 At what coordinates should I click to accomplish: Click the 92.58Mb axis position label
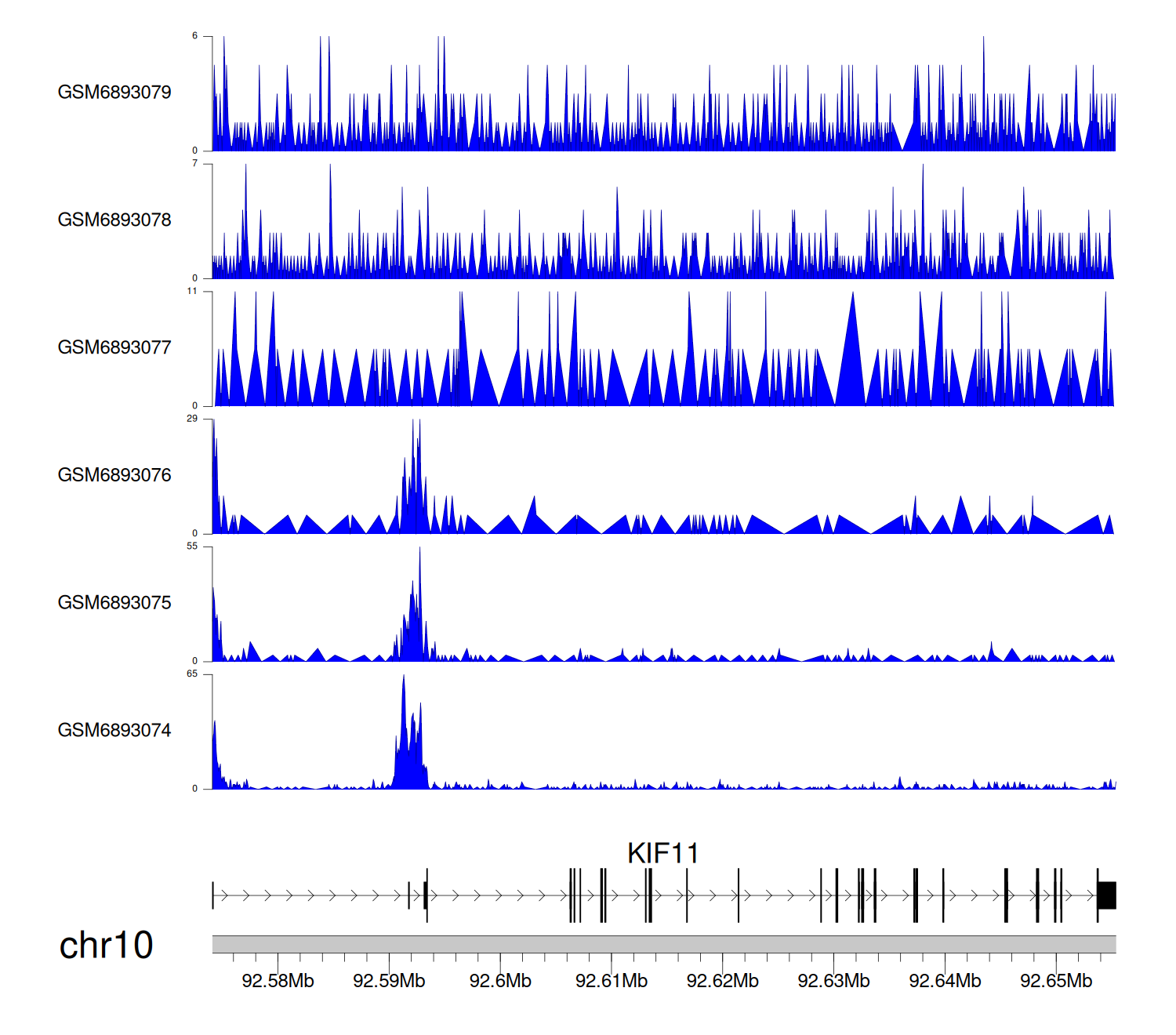(x=278, y=981)
